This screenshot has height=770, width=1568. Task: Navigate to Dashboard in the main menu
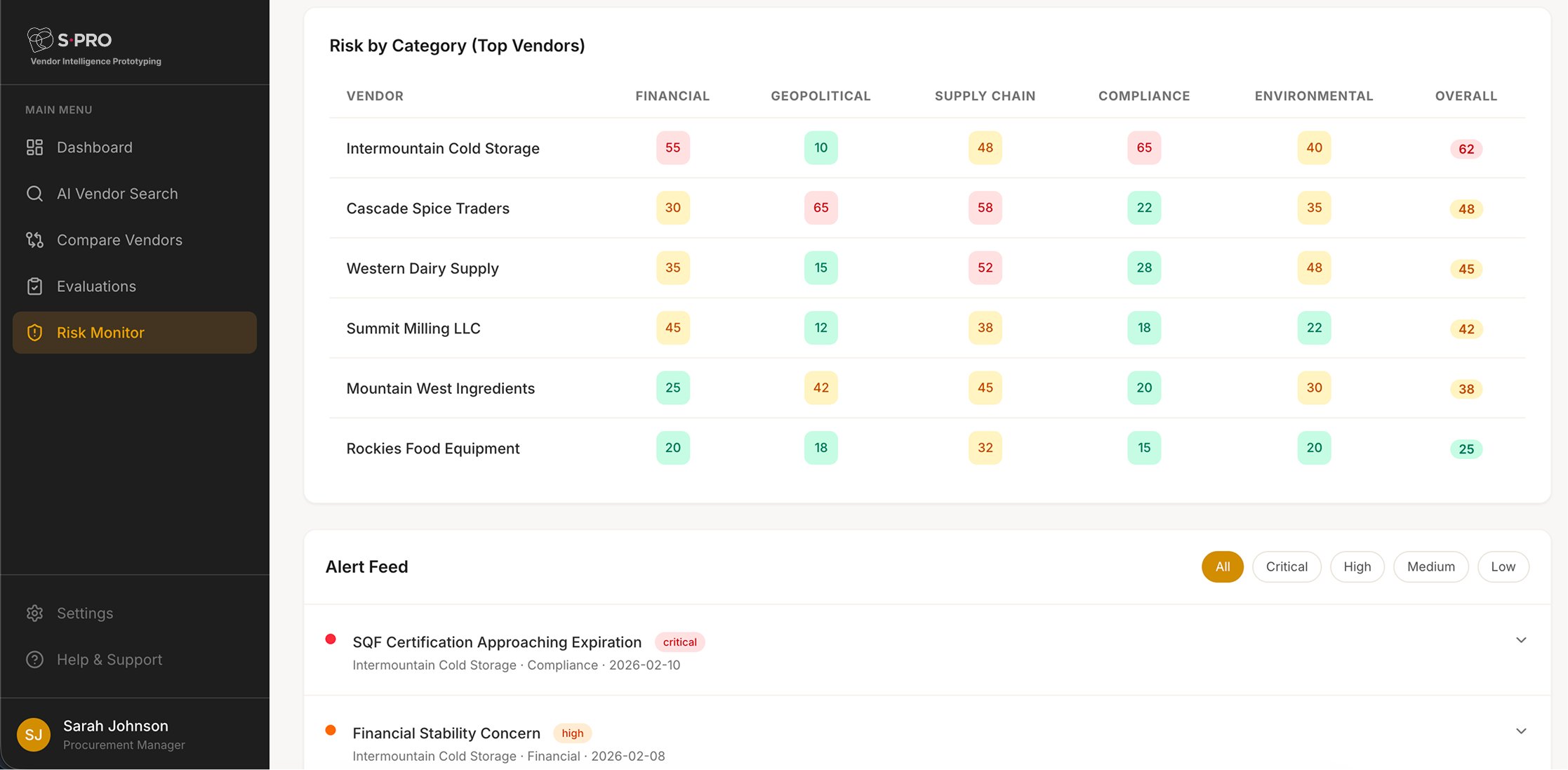pyautogui.click(x=95, y=147)
